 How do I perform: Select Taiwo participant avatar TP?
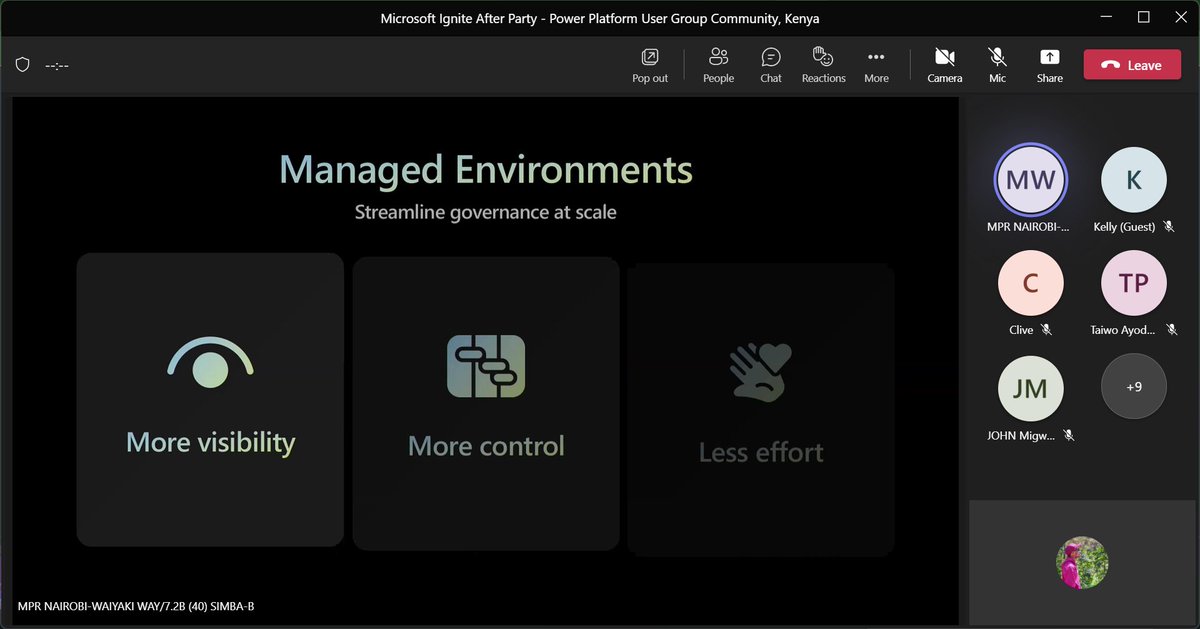click(x=1133, y=283)
